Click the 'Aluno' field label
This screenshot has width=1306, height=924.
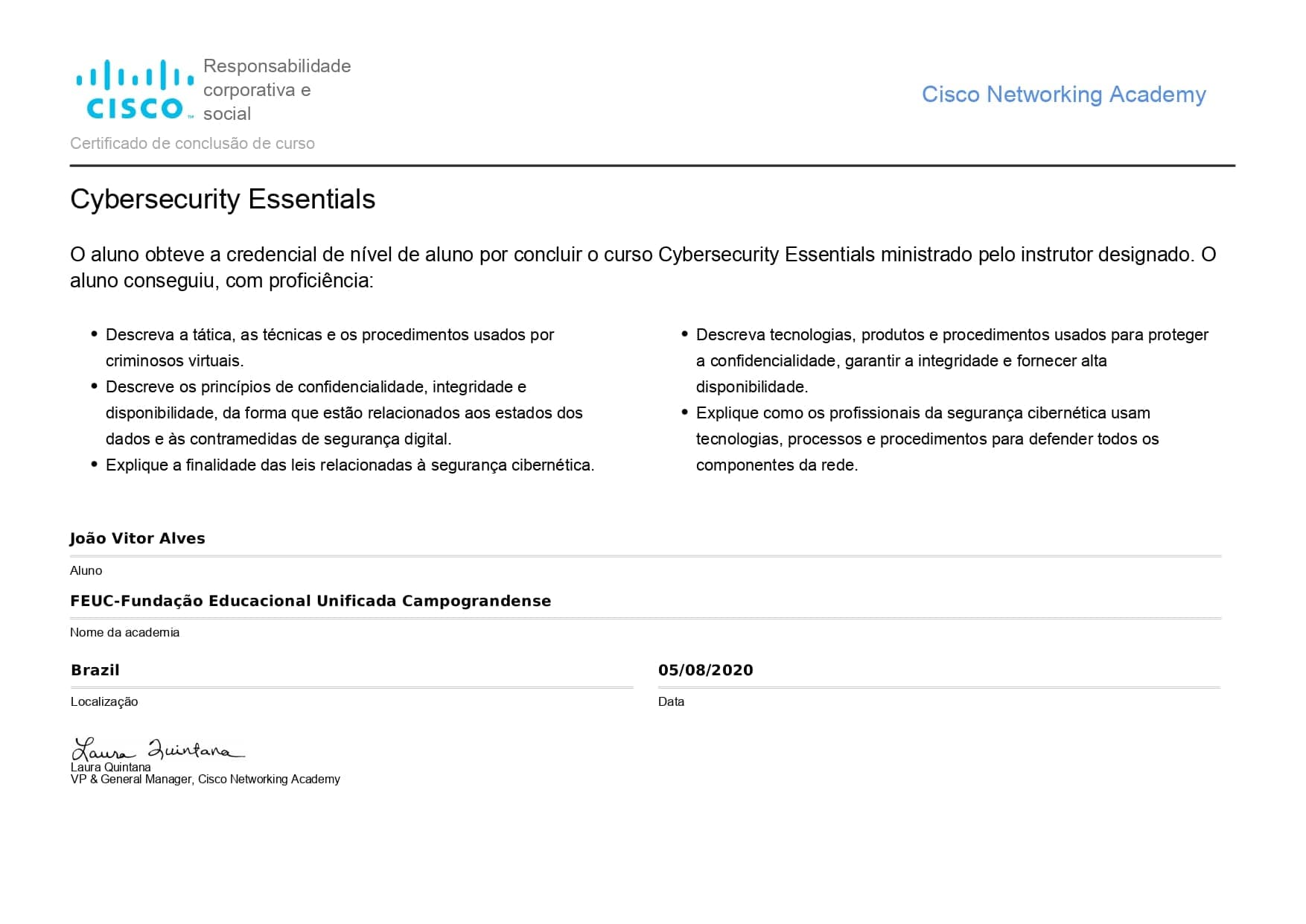click(x=86, y=570)
